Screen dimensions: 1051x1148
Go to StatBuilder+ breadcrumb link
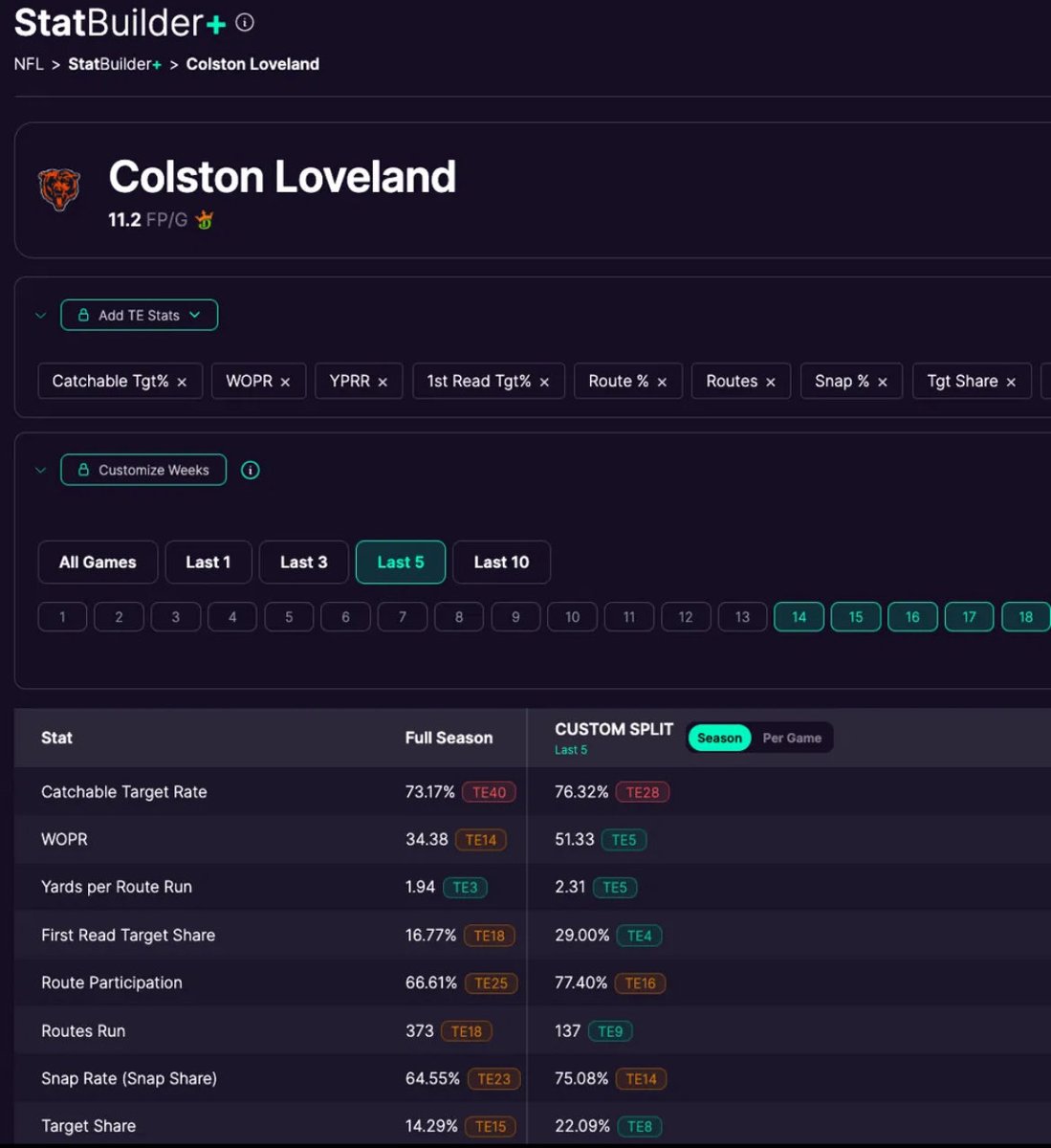click(x=115, y=64)
